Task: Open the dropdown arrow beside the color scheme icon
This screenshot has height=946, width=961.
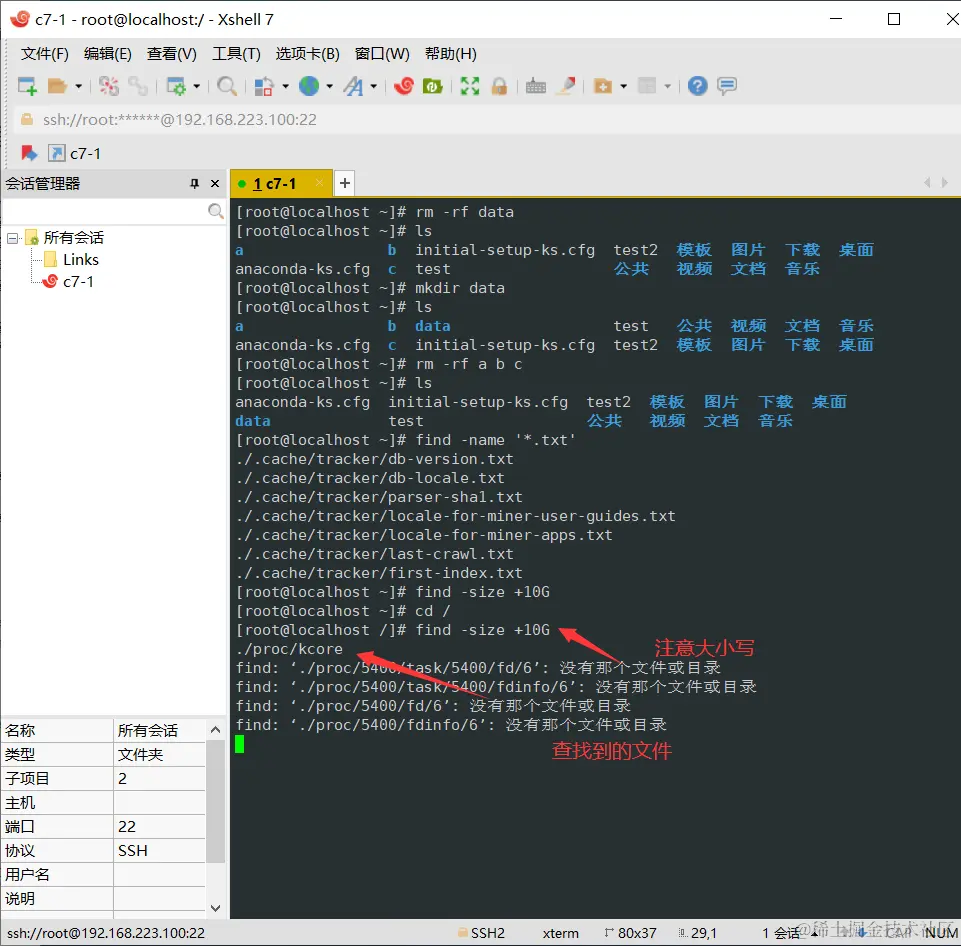Action: 285,86
